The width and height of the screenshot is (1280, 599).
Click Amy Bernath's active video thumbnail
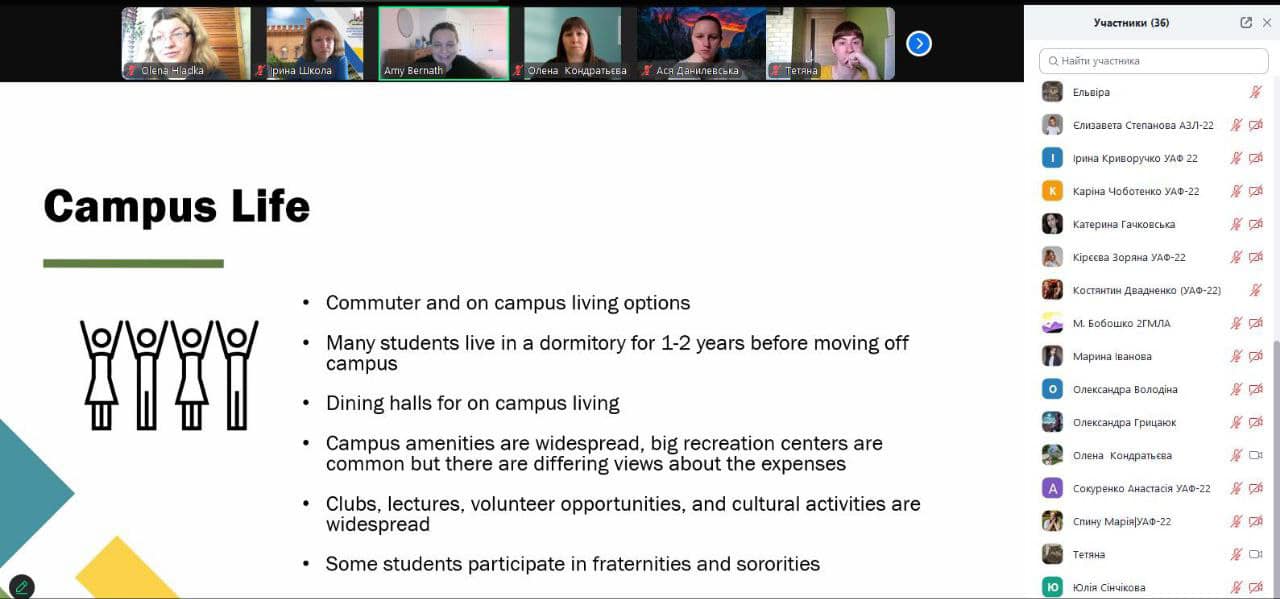(x=443, y=43)
